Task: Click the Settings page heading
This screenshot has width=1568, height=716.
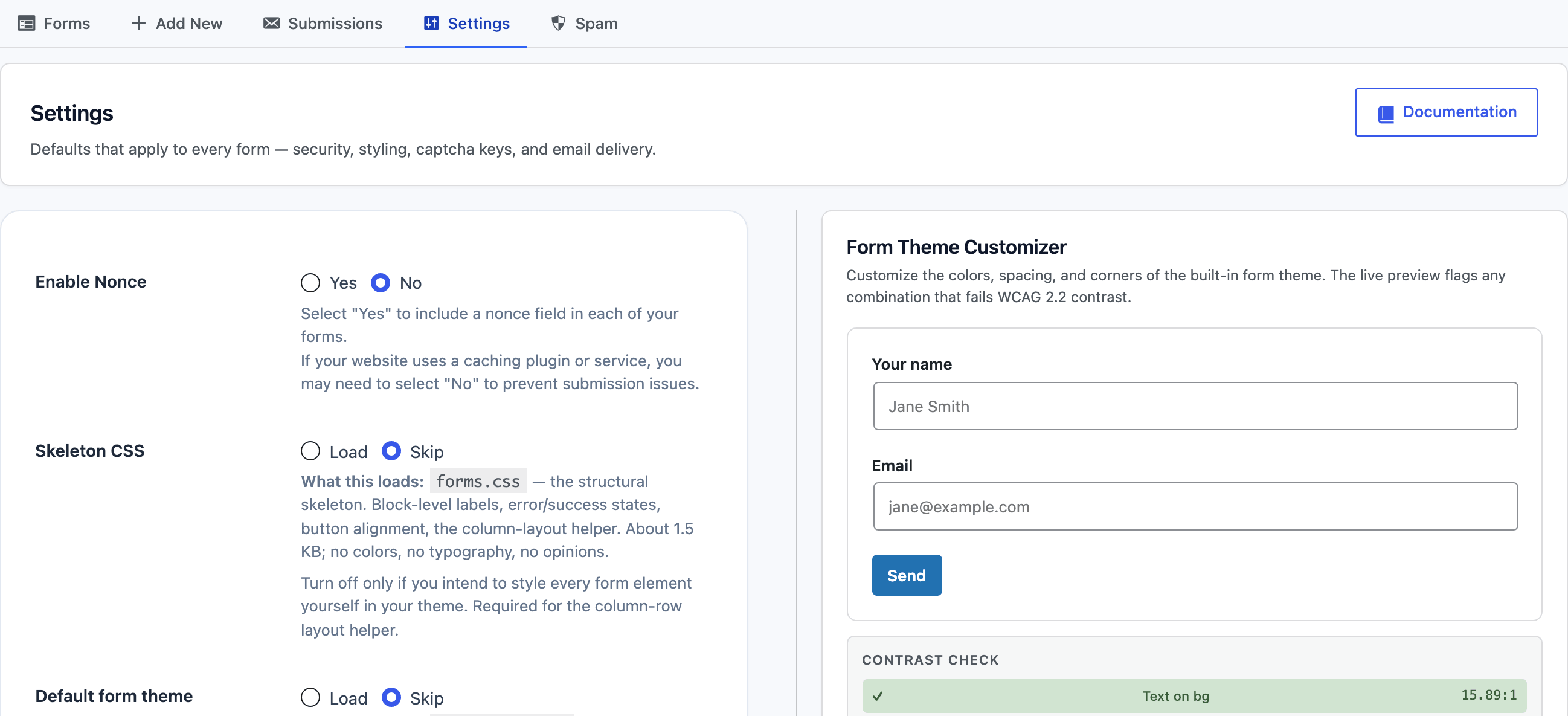Action: (72, 113)
